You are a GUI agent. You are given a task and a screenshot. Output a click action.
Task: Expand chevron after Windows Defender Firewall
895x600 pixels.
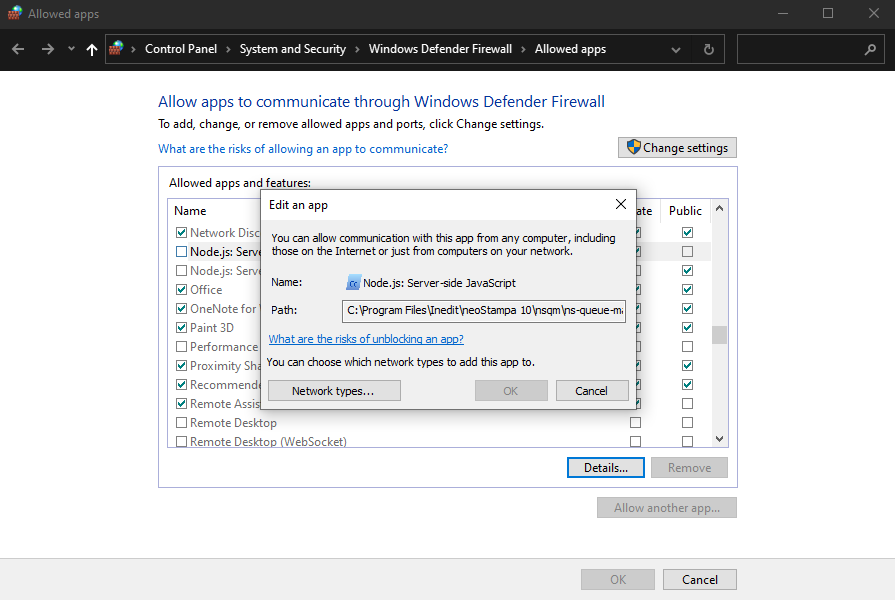pos(523,50)
